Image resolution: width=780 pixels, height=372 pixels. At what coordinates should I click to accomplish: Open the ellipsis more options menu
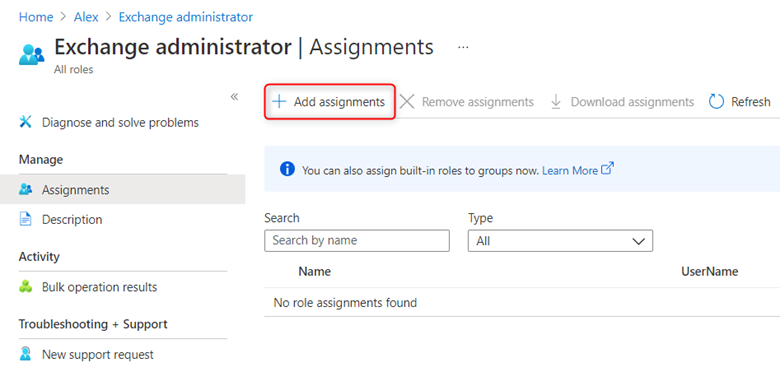point(463,47)
